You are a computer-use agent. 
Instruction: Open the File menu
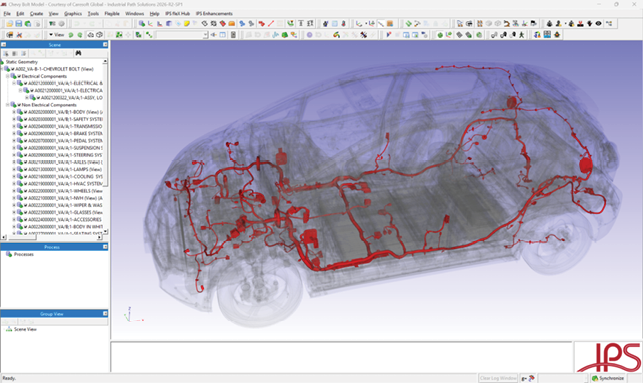pyautogui.click(x=7, y=14)
